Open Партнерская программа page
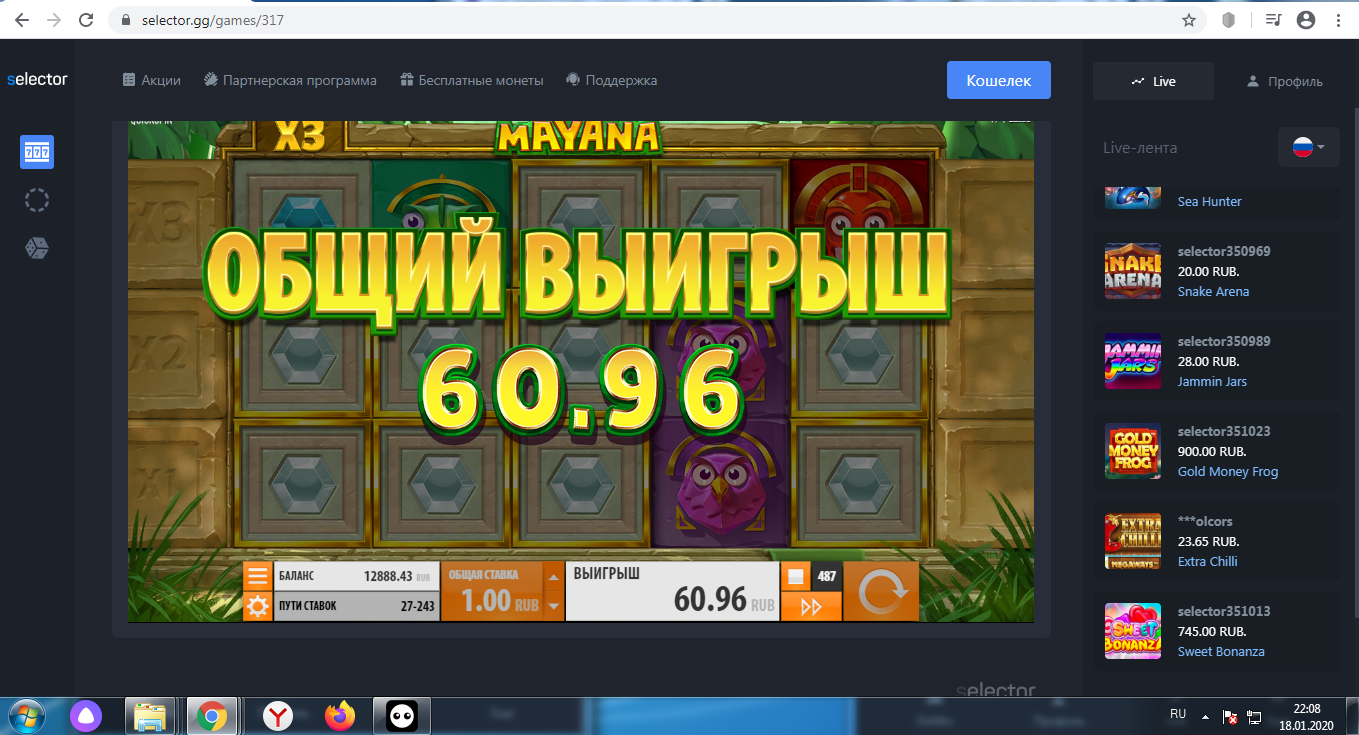The height and width of the screenshot is (735, 1359). click(290, 80)
